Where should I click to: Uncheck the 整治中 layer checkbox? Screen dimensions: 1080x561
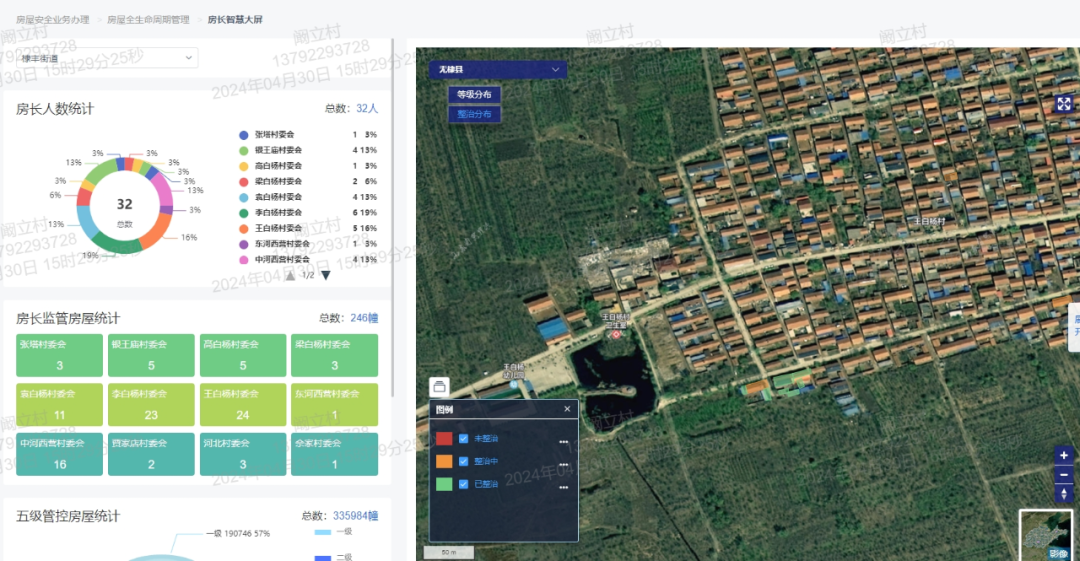464,461
